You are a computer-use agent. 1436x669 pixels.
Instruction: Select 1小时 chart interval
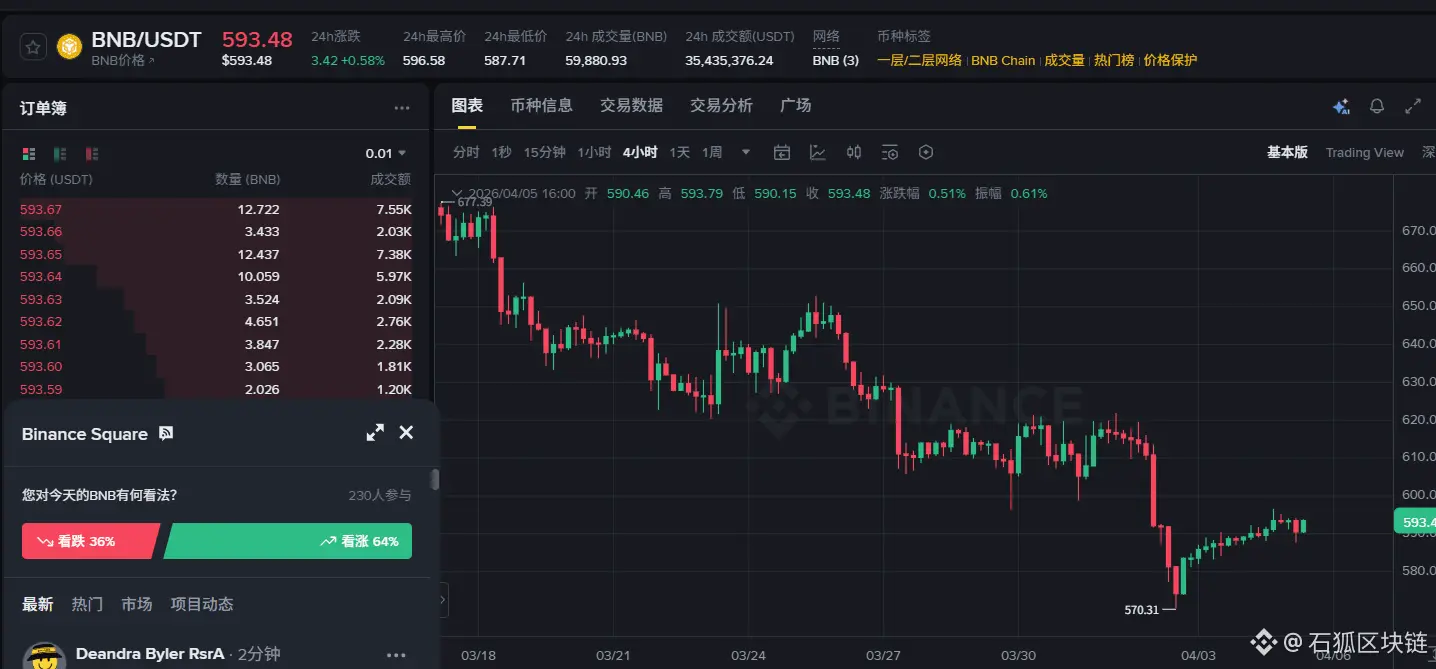[x=594, y=152]
